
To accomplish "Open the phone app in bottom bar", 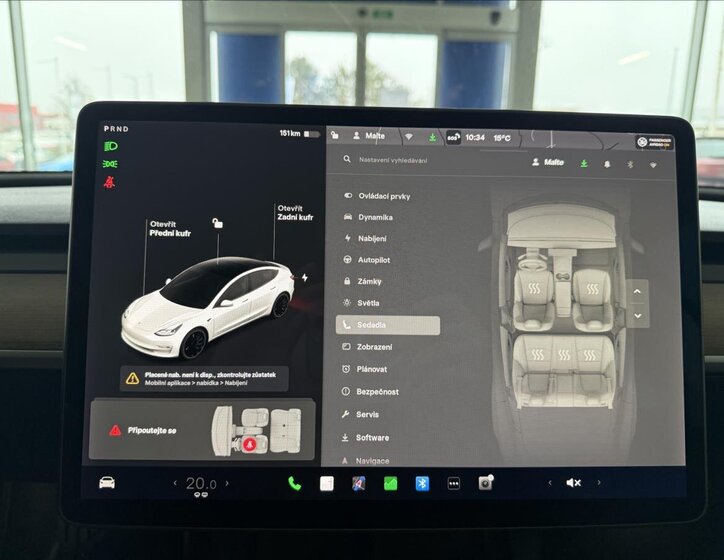I will [x=294, y=483].
